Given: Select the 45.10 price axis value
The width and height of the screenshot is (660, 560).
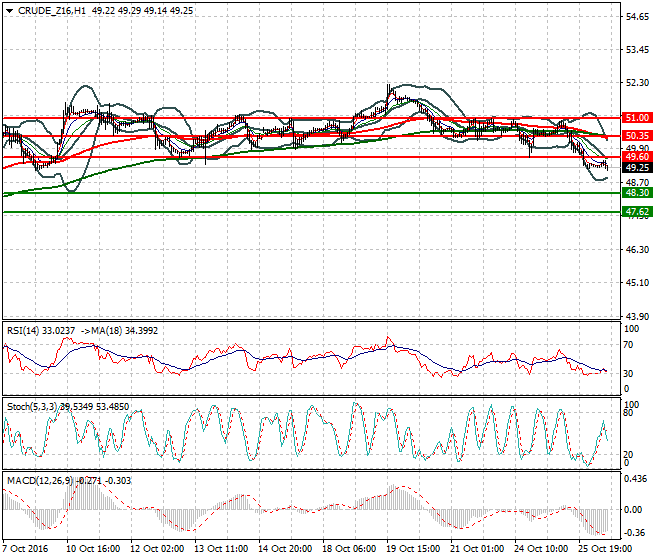Looking at the screenshot, I should 637,283.
